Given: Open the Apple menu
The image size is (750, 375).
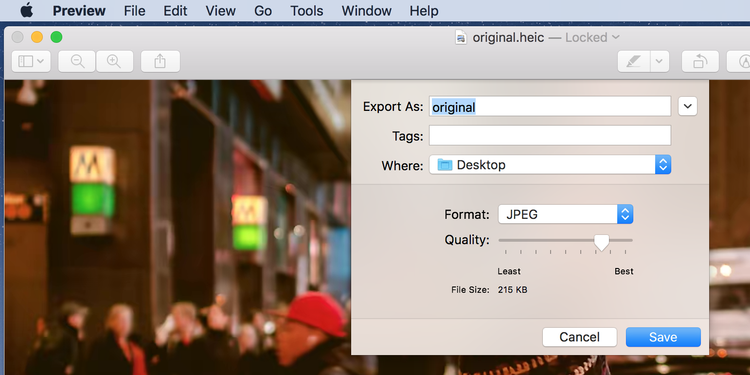Looking at the screenshot, I should coord(27,11).
